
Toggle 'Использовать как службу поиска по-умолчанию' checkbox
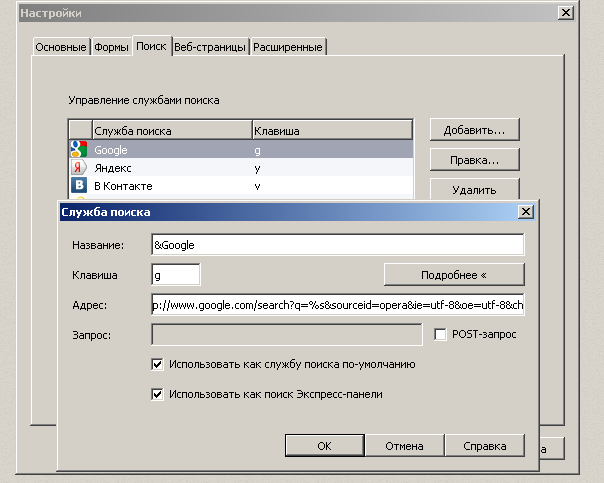(x=157, y=364)
